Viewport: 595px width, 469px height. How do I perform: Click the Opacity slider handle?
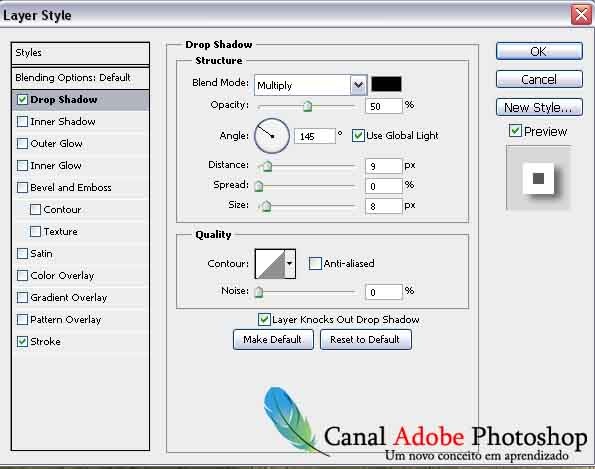coord(307,106)
